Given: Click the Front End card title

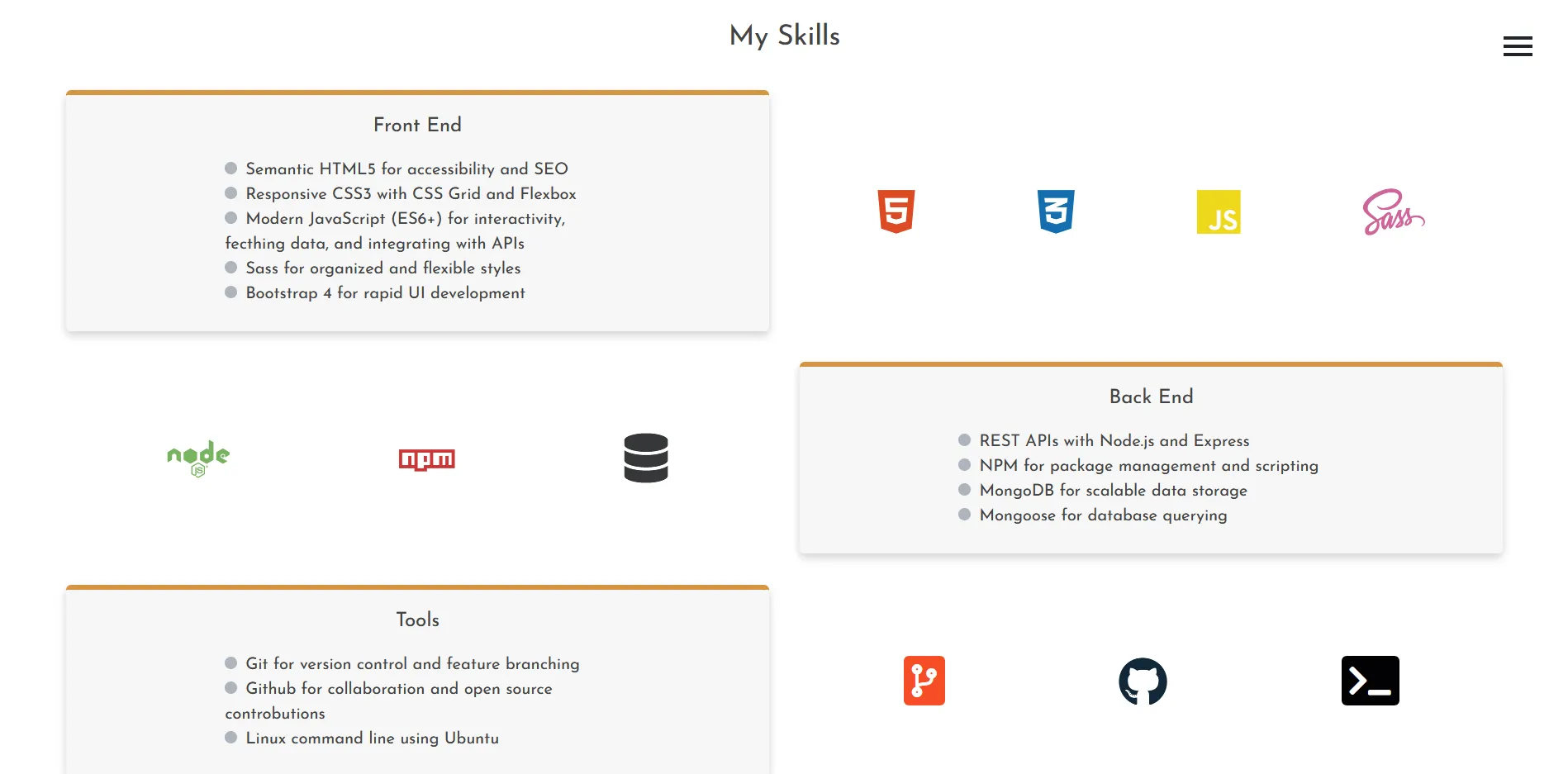Looking at the screenshot, I should point(417,125).
